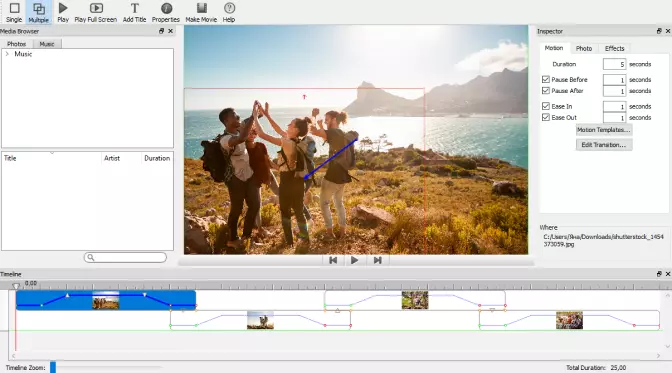Viewport: 672px width, 373px height.
Task: Toggle the Pause After checkbox
Action: coord(546,90)
